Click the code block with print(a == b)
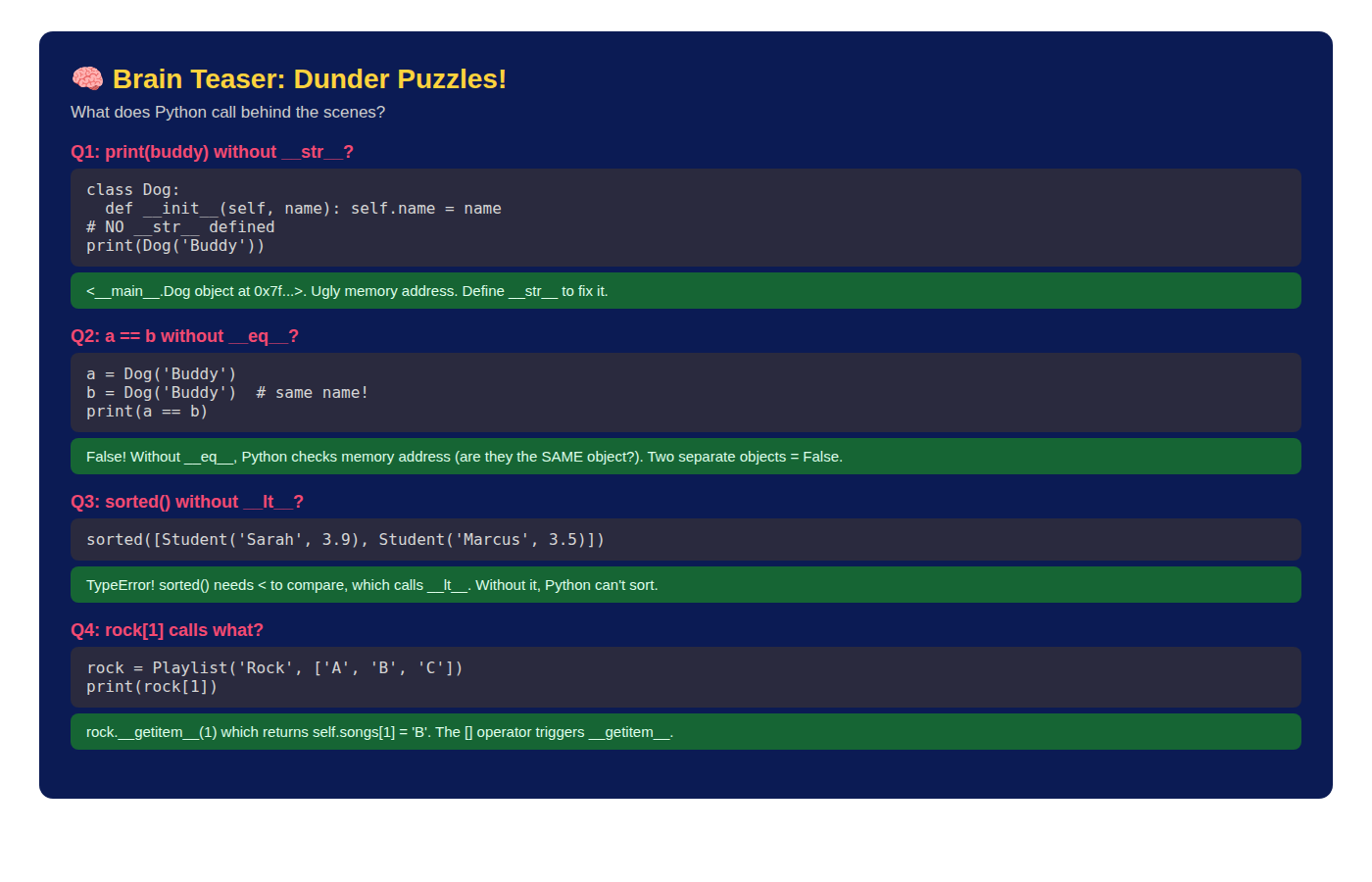The height and width of the screenshot is (882, 1372). (686, 393)
